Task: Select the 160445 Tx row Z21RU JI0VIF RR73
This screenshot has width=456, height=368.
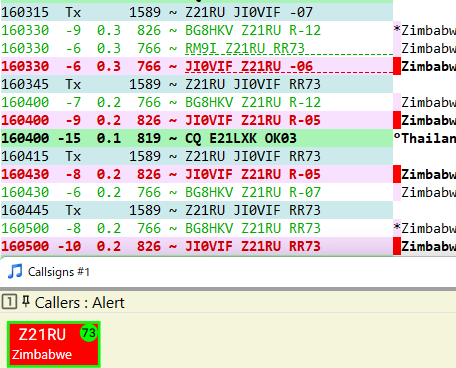Action: 197,210
